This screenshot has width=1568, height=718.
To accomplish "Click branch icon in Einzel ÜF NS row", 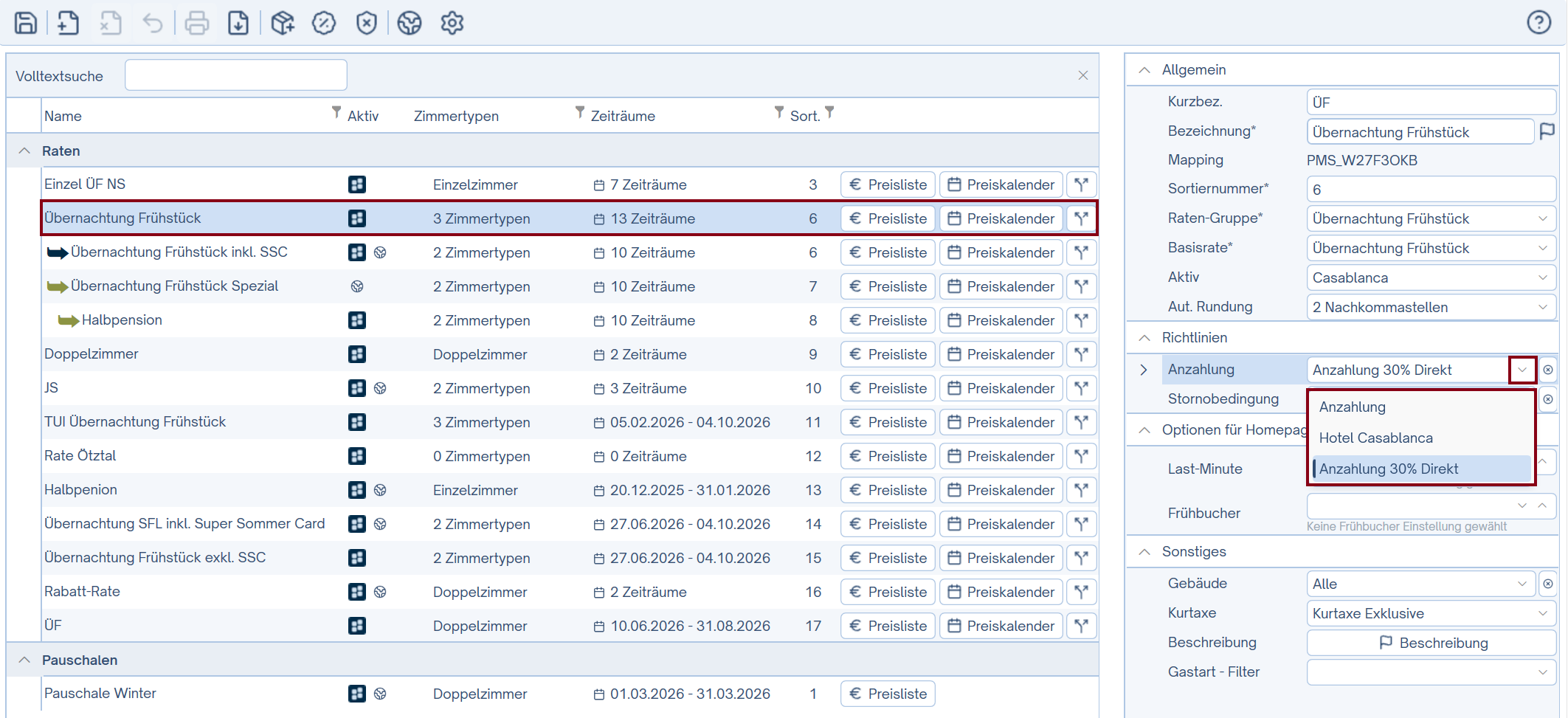I will [1081, 184].
